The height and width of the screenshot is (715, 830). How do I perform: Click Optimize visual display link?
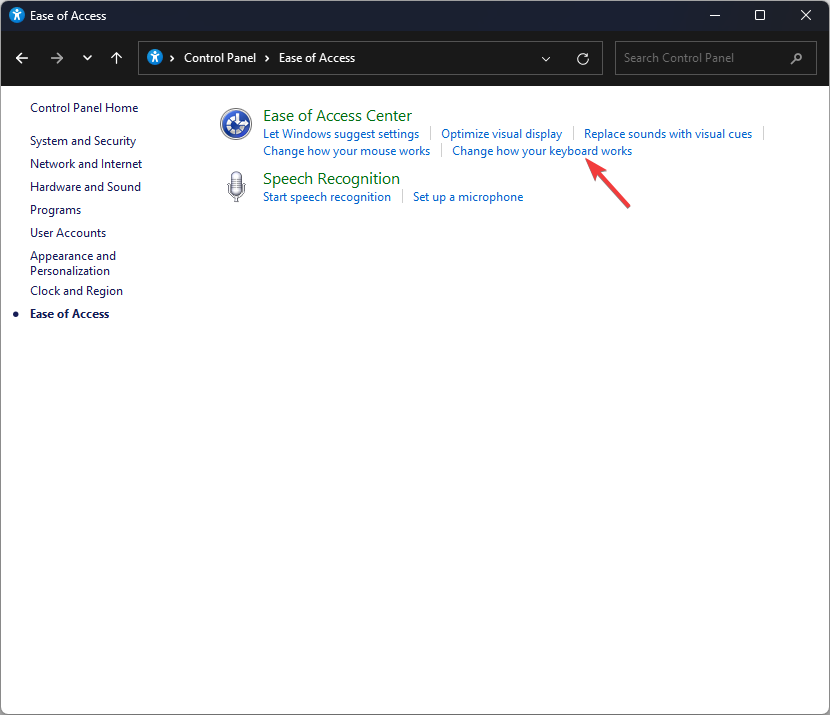pyautogui.click(x=501, y=134)
